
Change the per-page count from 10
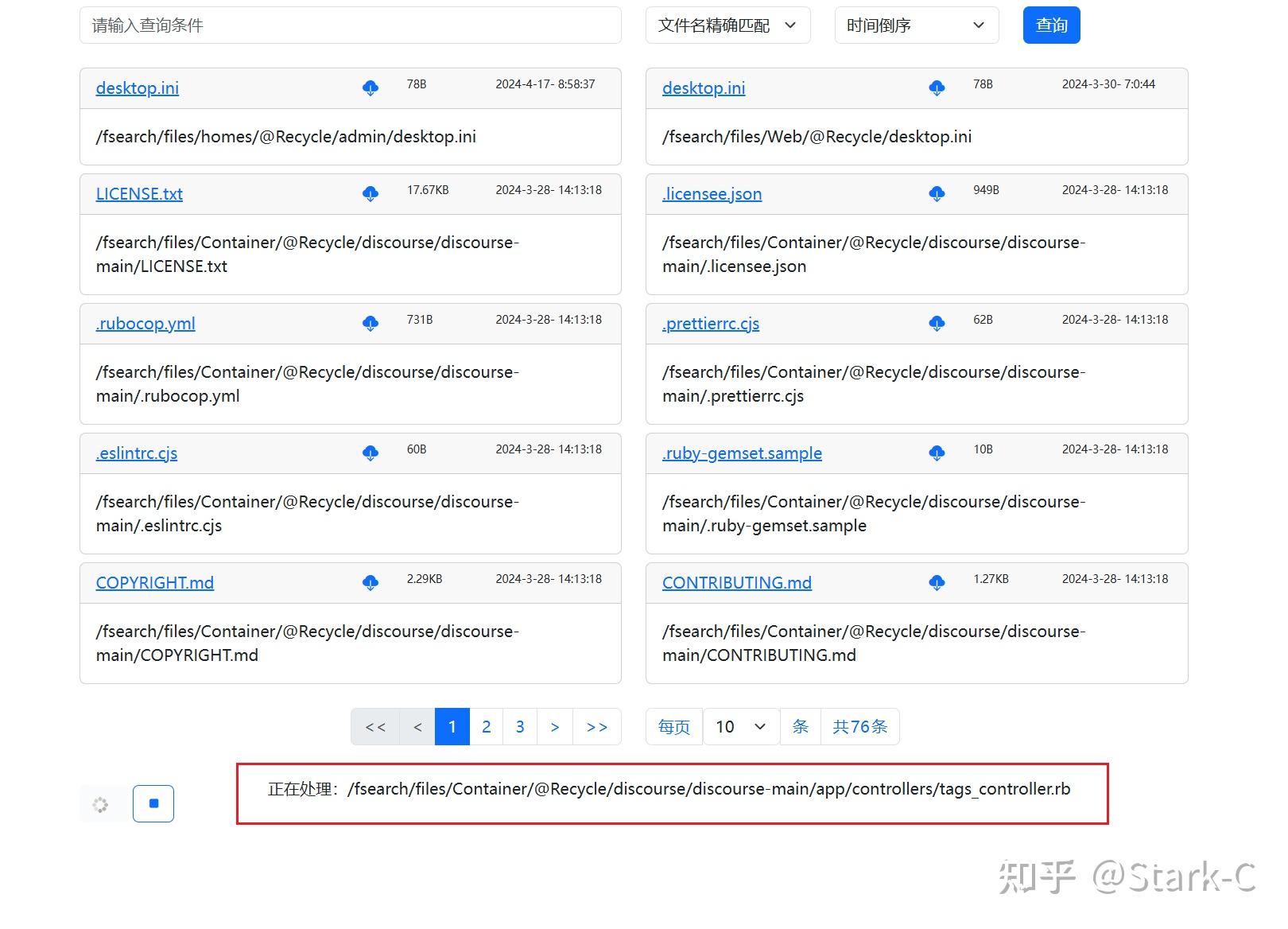coord(739,726)
